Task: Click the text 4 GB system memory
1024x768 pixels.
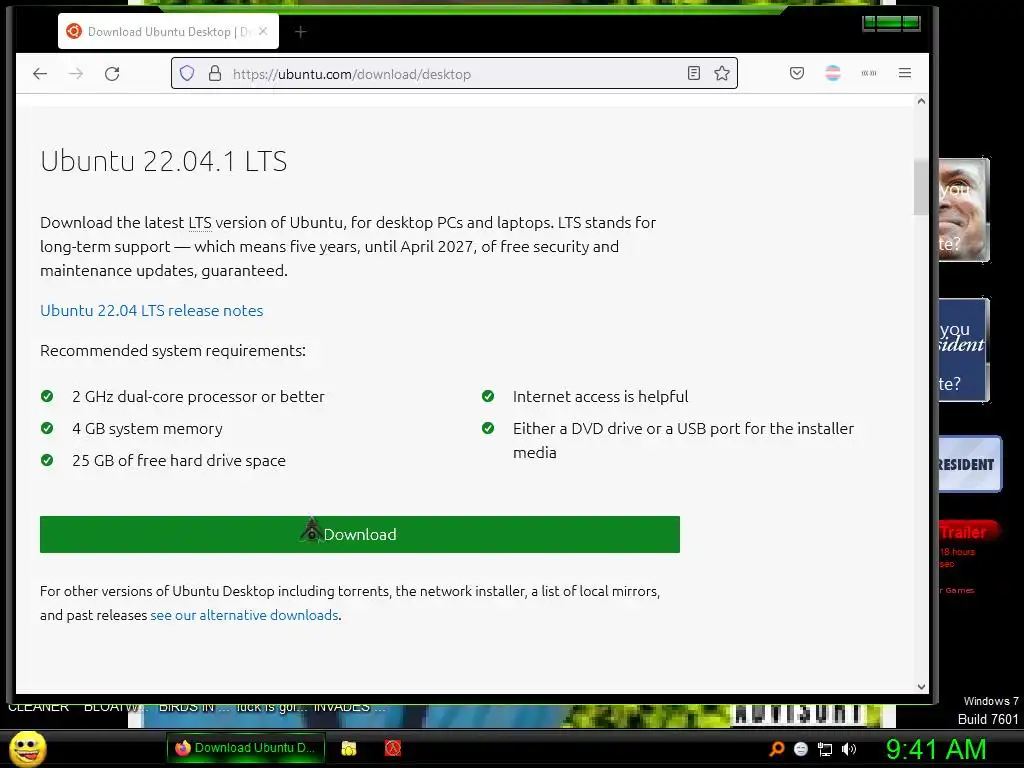Action: [148, 428]
